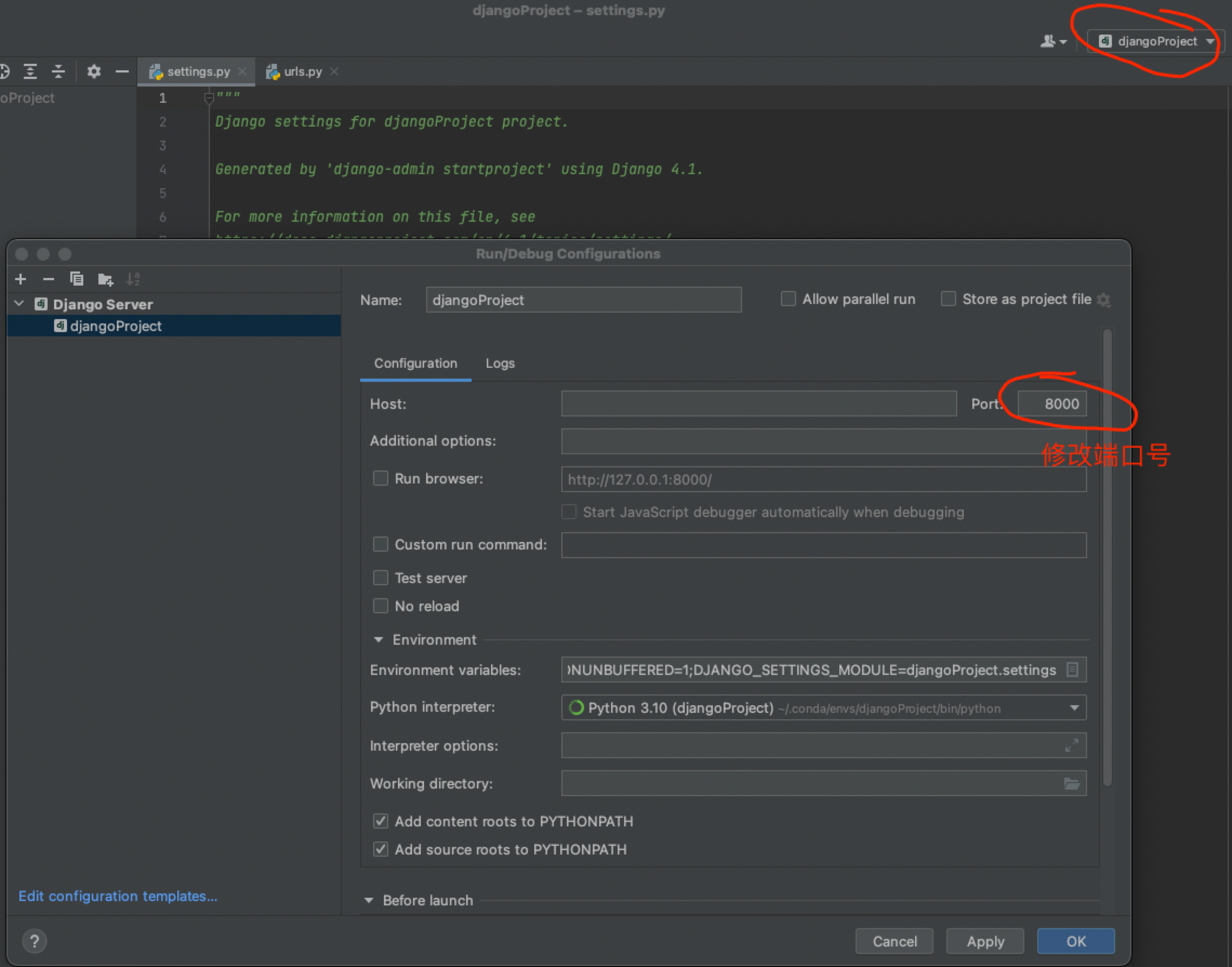Click the working directory browse folder icon
The image size is (1232, 967).
[1071, 784]
